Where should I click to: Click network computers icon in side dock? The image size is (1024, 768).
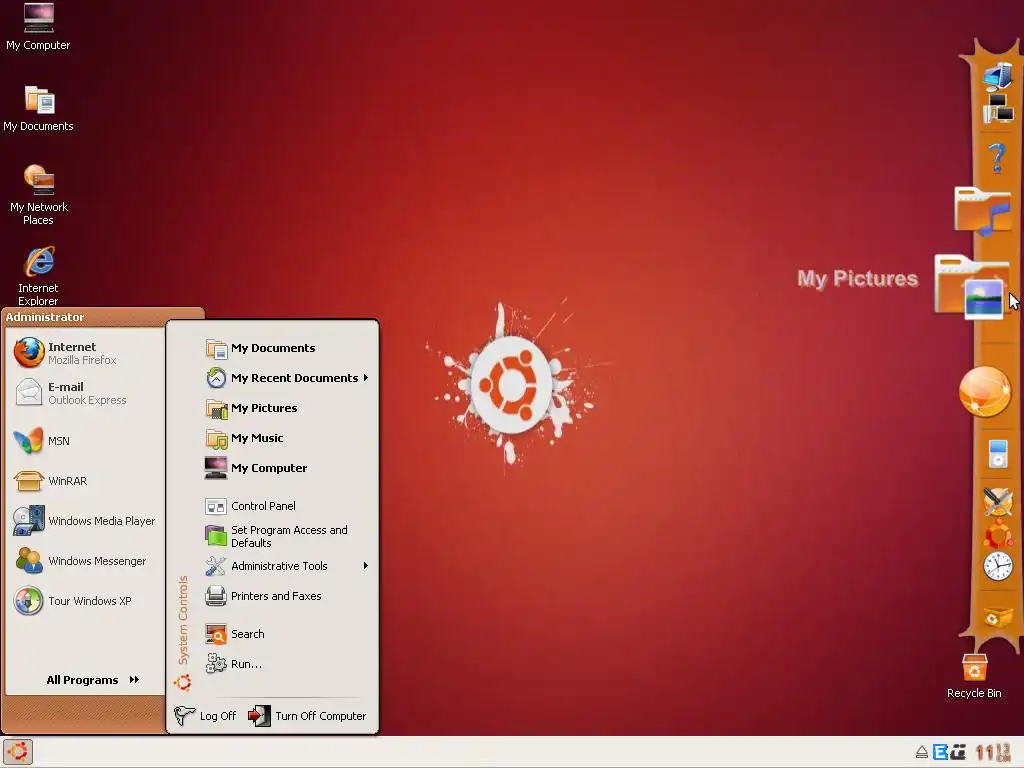[x=998, y=108]
